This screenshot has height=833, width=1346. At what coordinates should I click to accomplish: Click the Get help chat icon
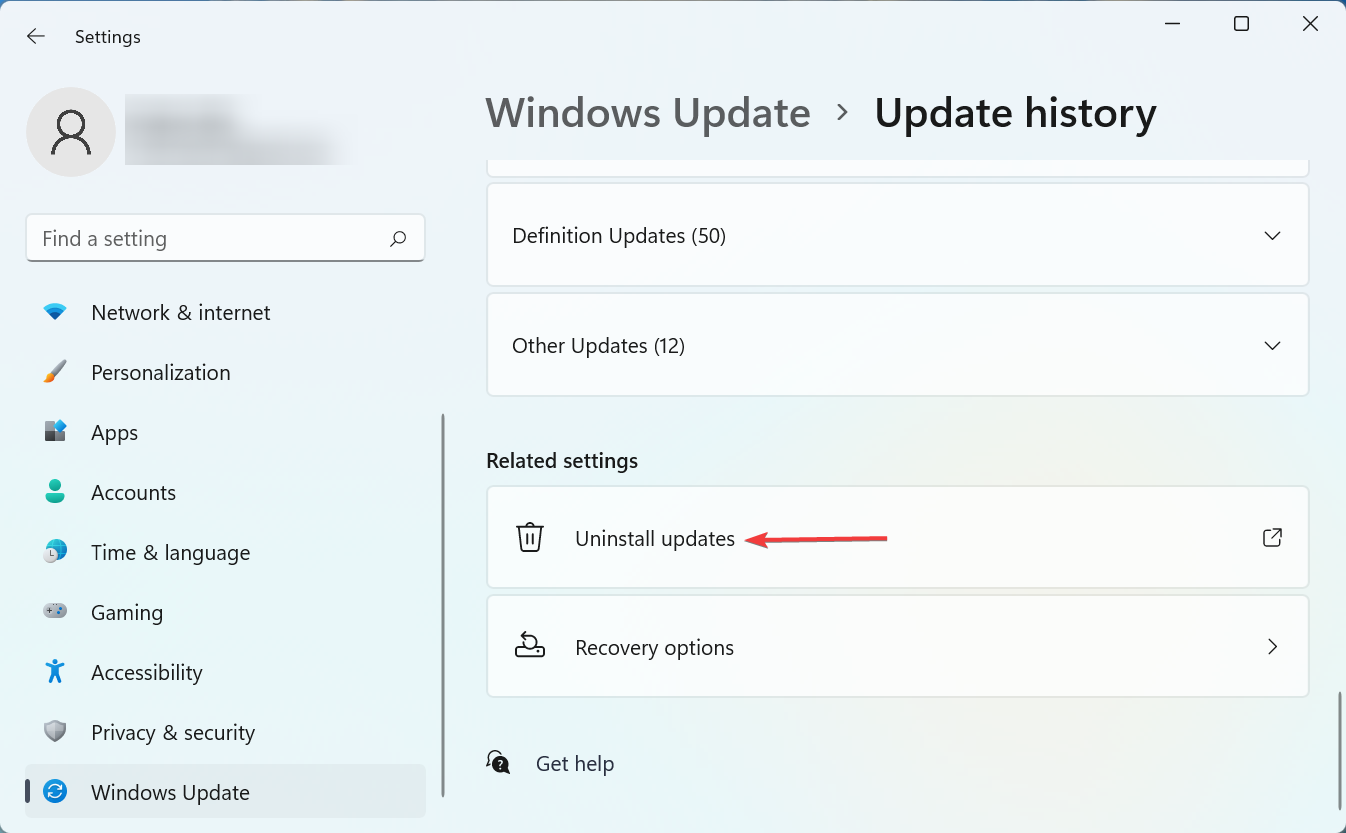click(498, 763)
